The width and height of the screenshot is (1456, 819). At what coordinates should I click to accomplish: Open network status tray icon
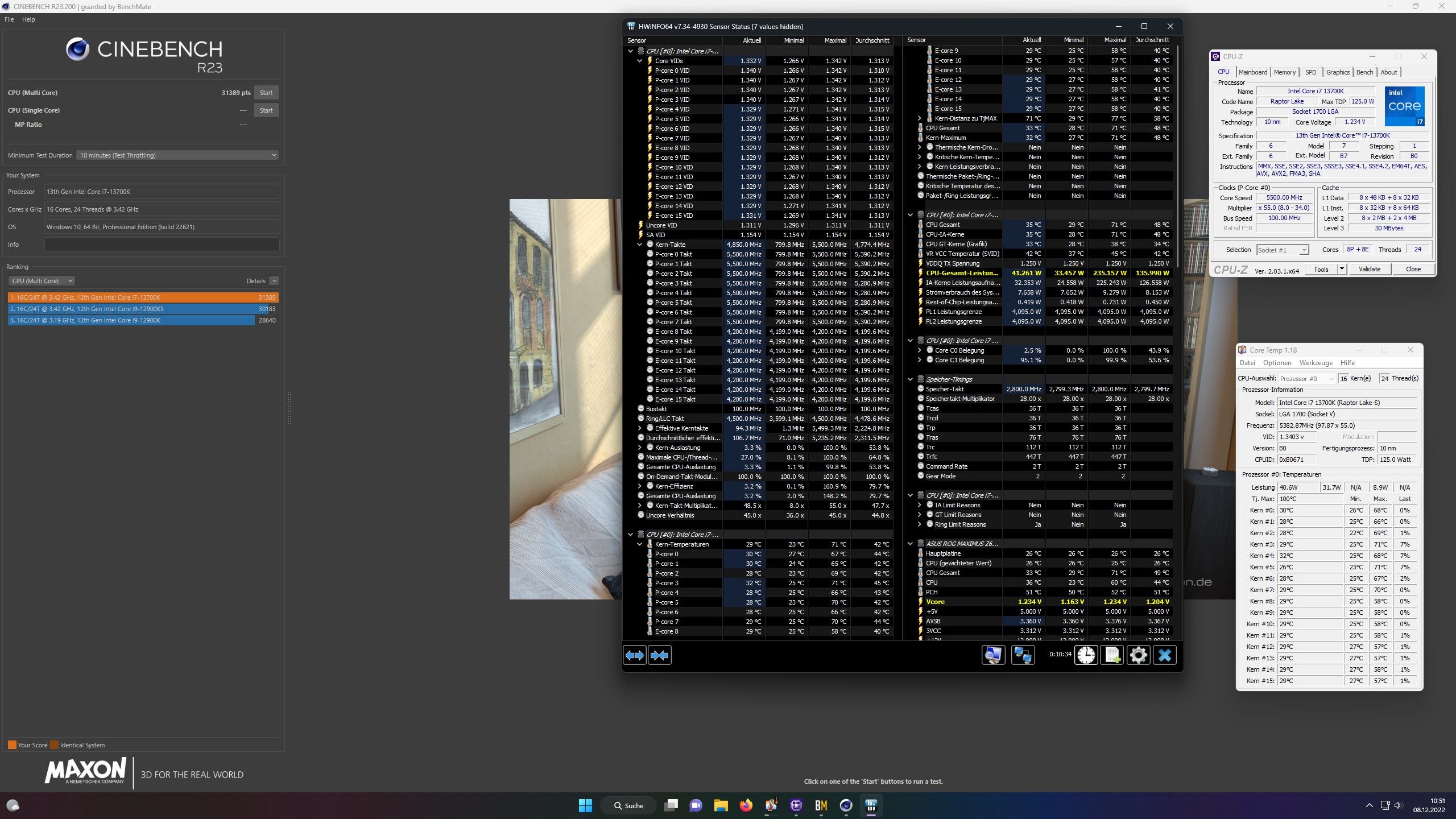click(x=1385, y=805)
